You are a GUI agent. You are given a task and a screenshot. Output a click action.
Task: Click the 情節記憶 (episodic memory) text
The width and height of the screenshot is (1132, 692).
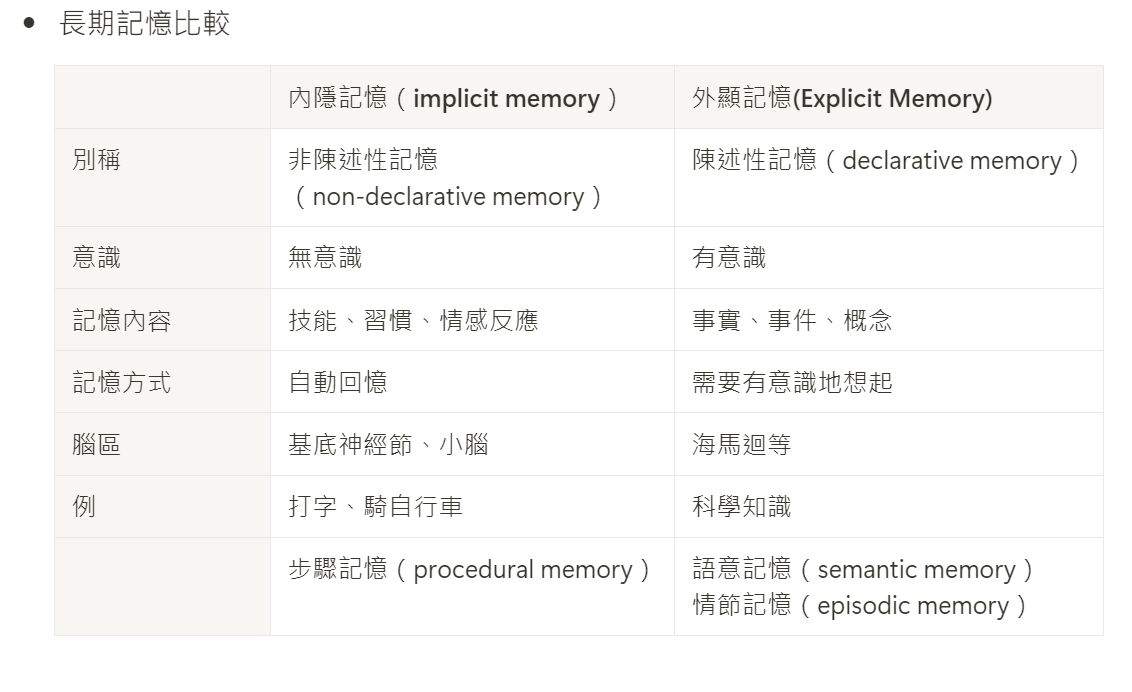click(860, 606)
